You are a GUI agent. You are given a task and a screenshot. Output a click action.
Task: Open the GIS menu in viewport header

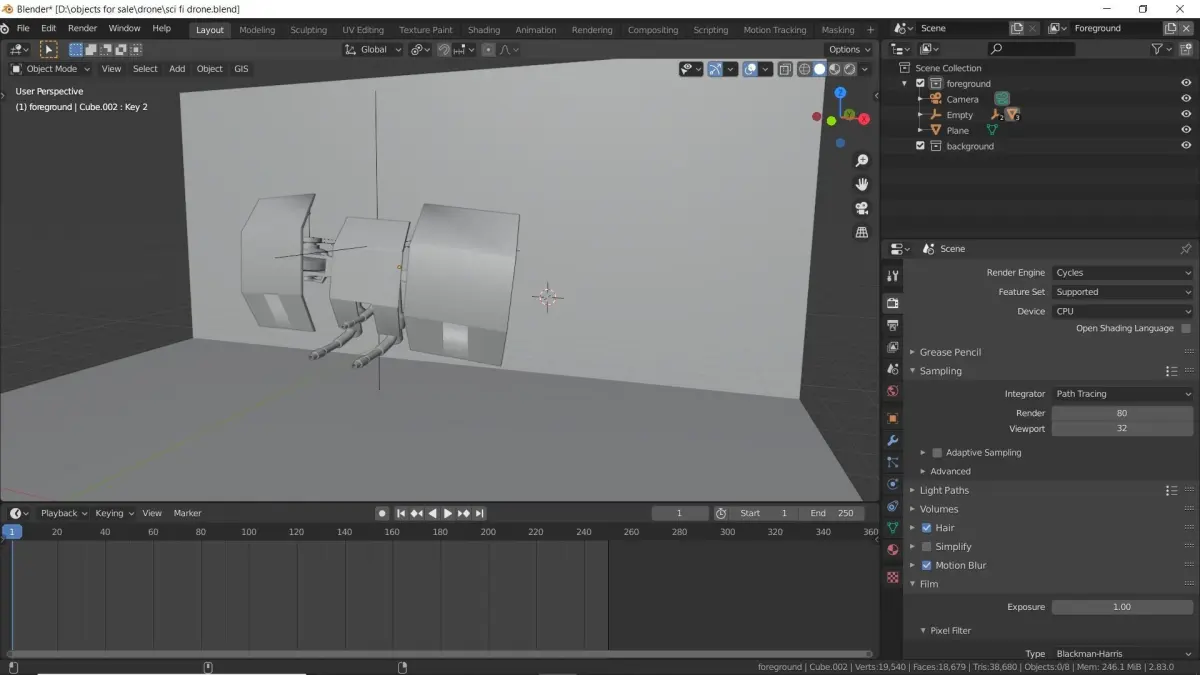pyautogui.click(x=241, y=69)
